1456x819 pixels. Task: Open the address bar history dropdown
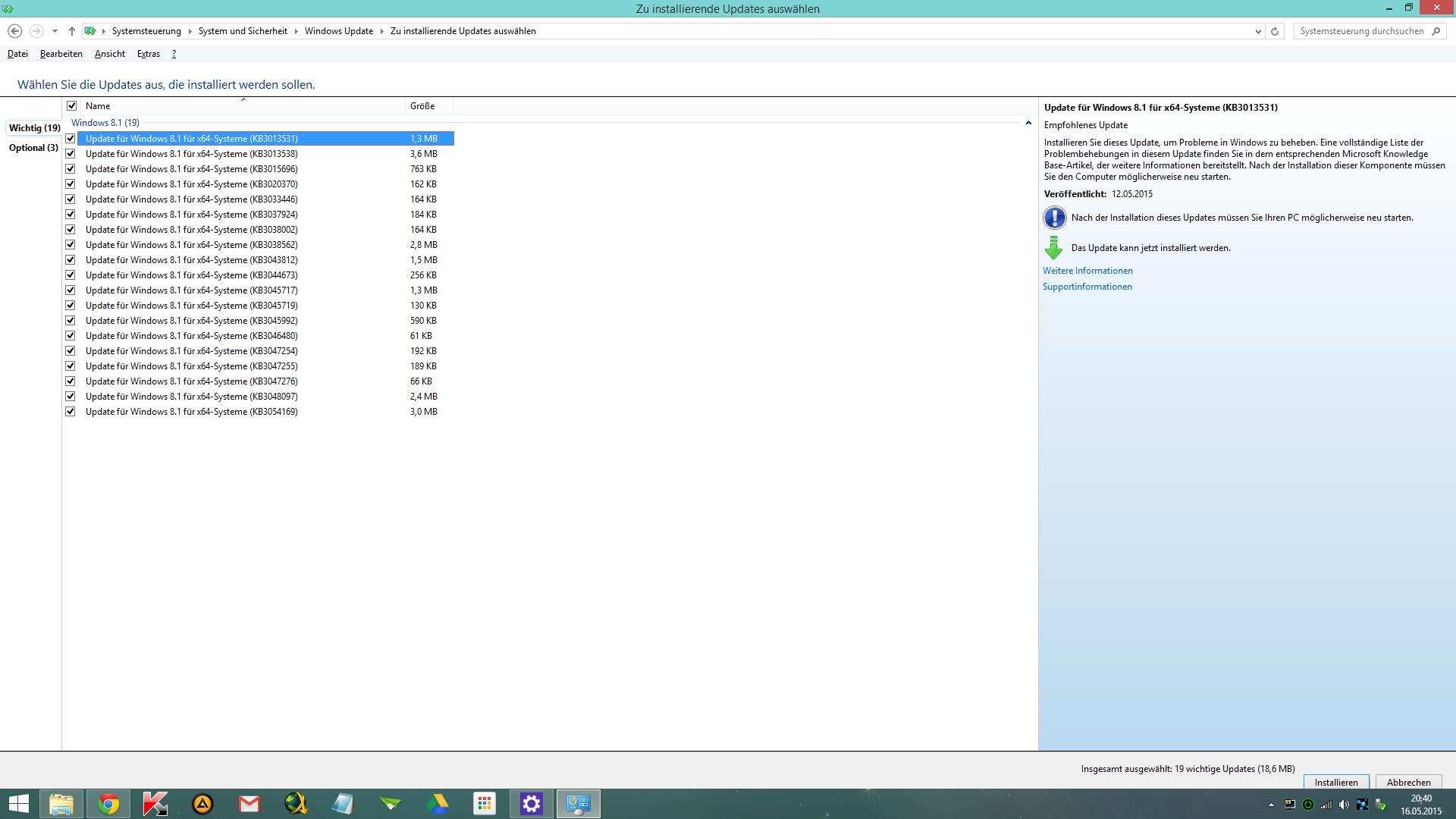coord(1258,31)
